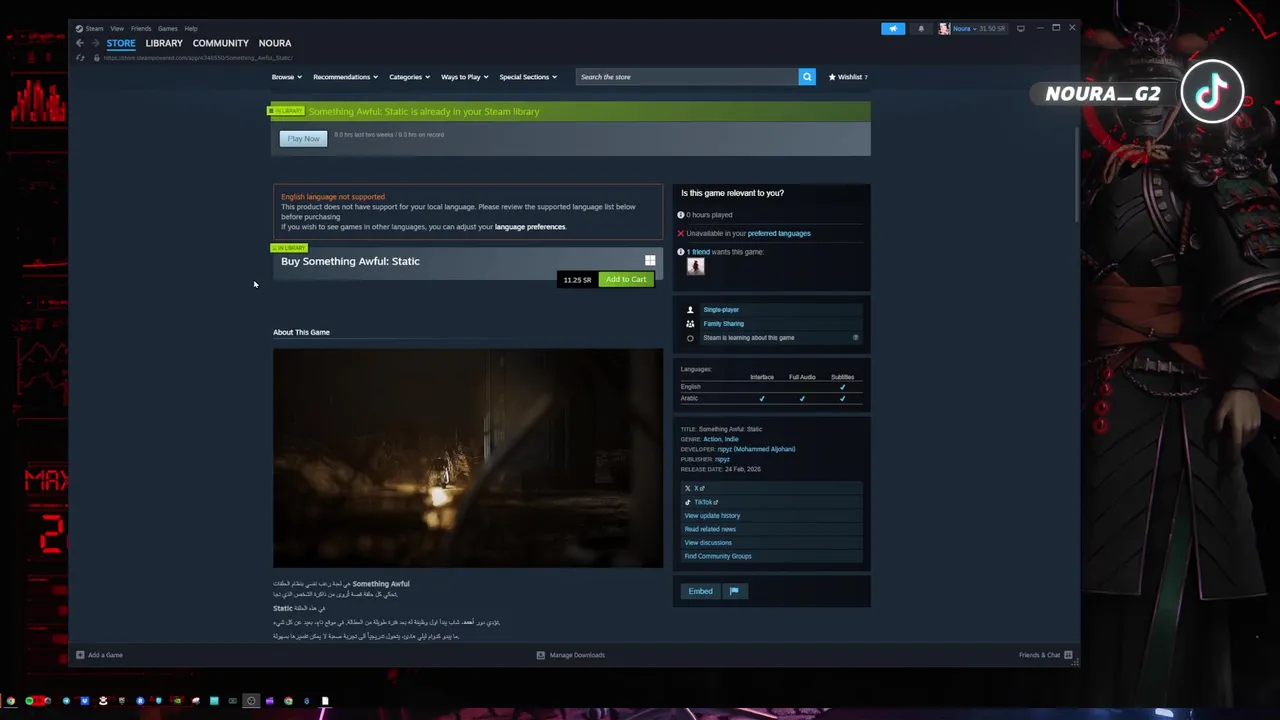This screenshot has height=720, width=1280.
Task: Open the Help menu
Action: (191, 28)
